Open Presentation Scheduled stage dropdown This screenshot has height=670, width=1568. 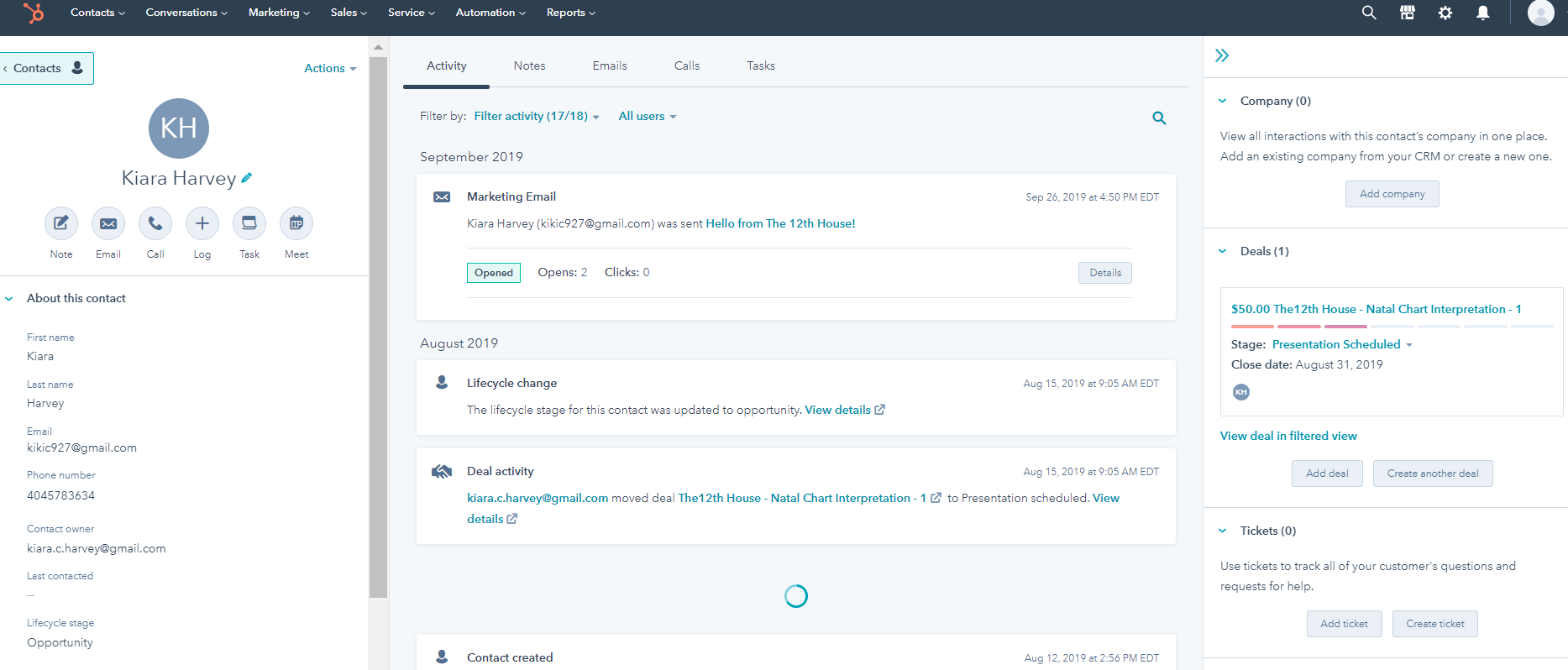1342,344
